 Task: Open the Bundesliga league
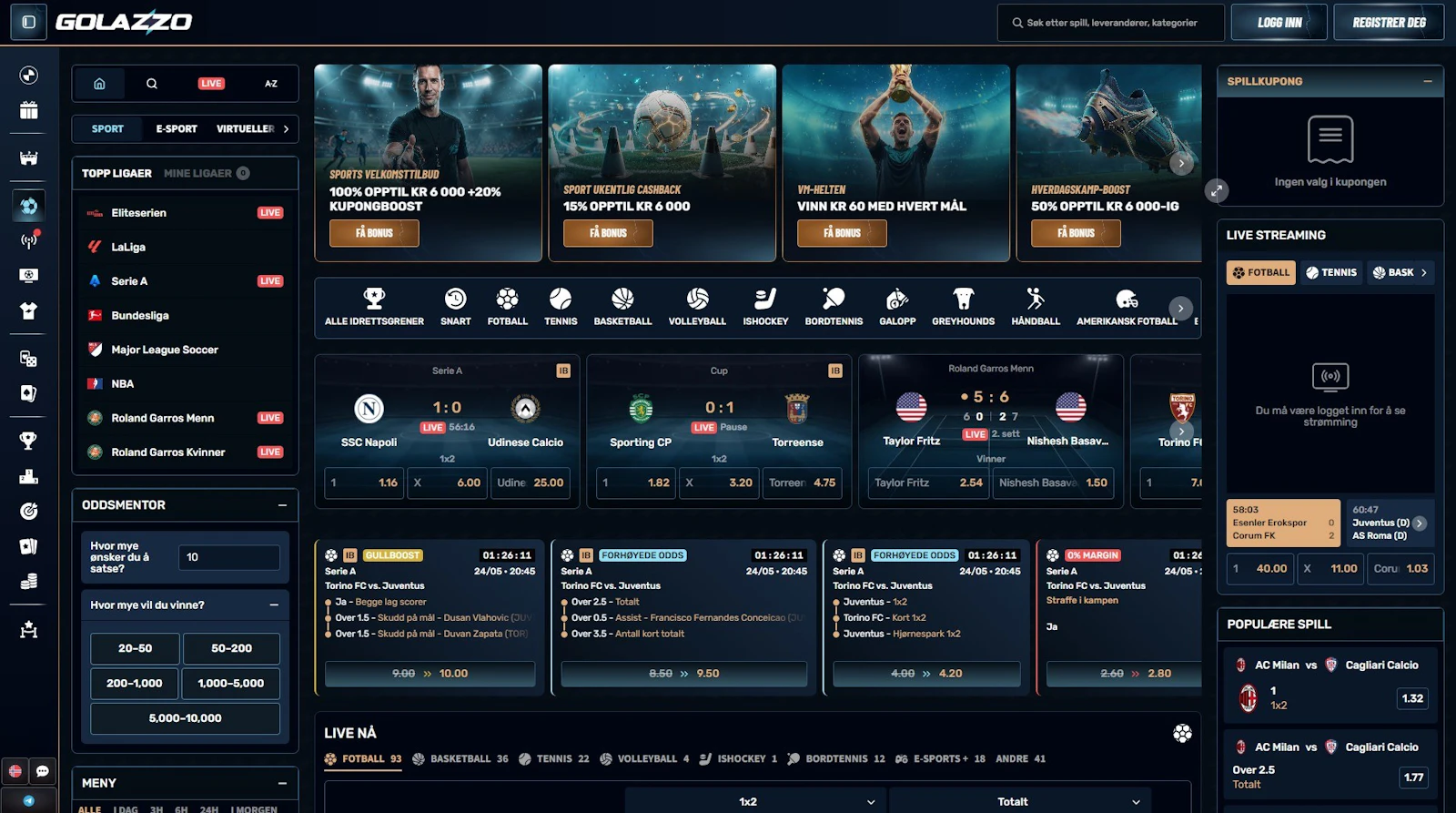[x=185, y=316]
